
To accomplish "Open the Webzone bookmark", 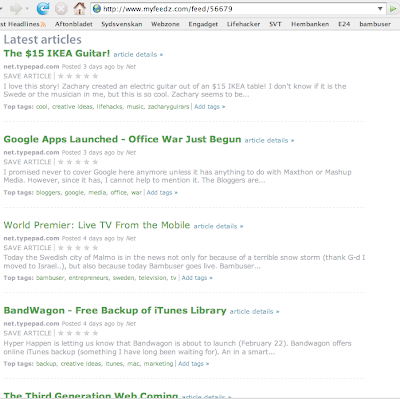I will point(165,24).
